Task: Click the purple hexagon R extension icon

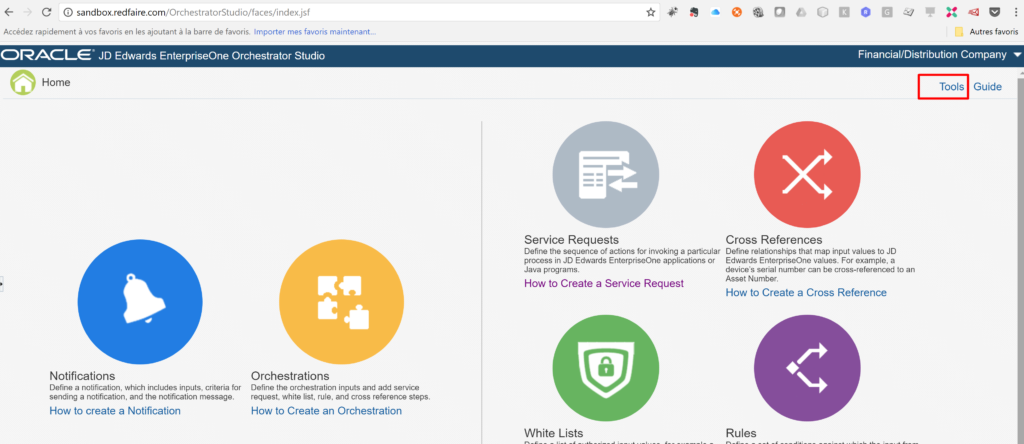Action: 865,12
